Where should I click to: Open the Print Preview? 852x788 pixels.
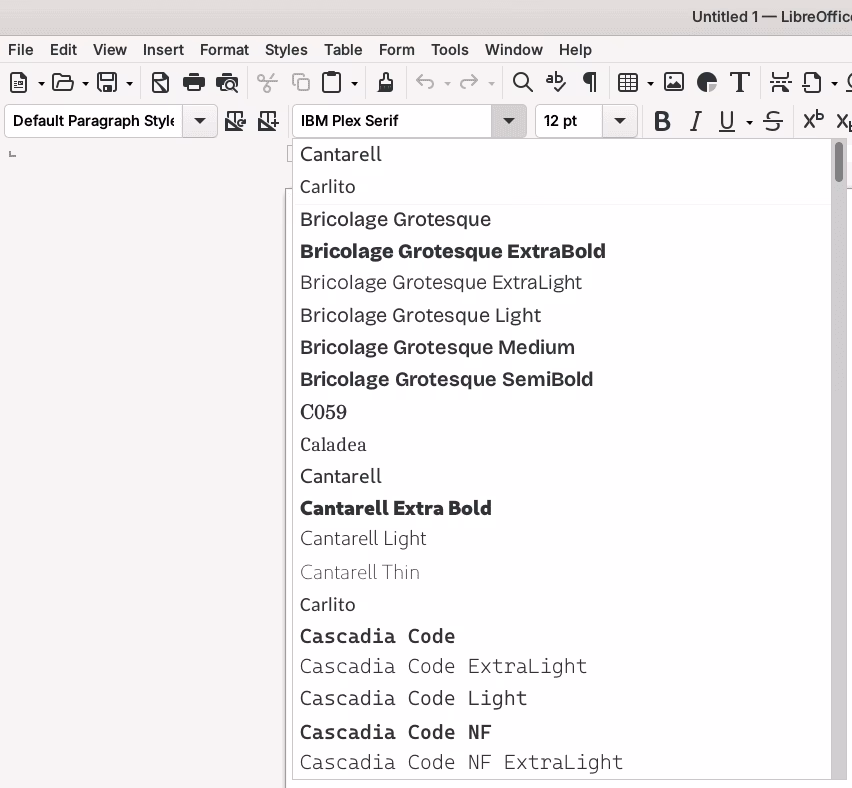(x=227, y=82)
